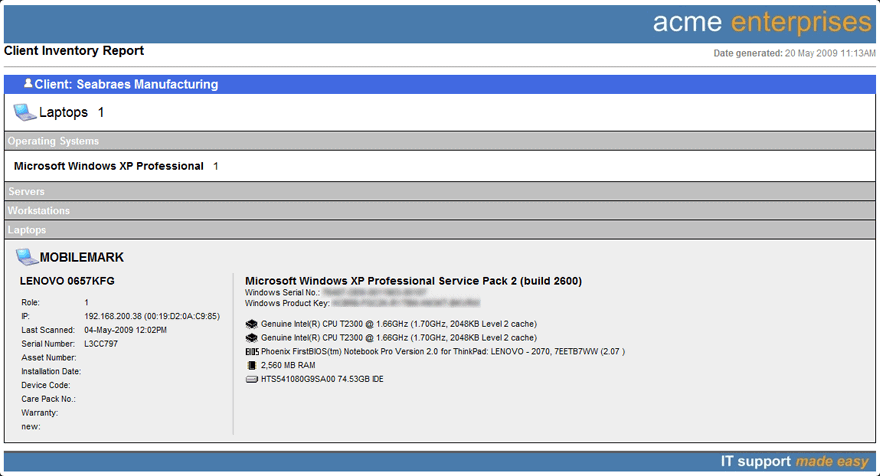Click the LENOVO 0657KFG model text
The image size is (880, 476).
[67, 281]
